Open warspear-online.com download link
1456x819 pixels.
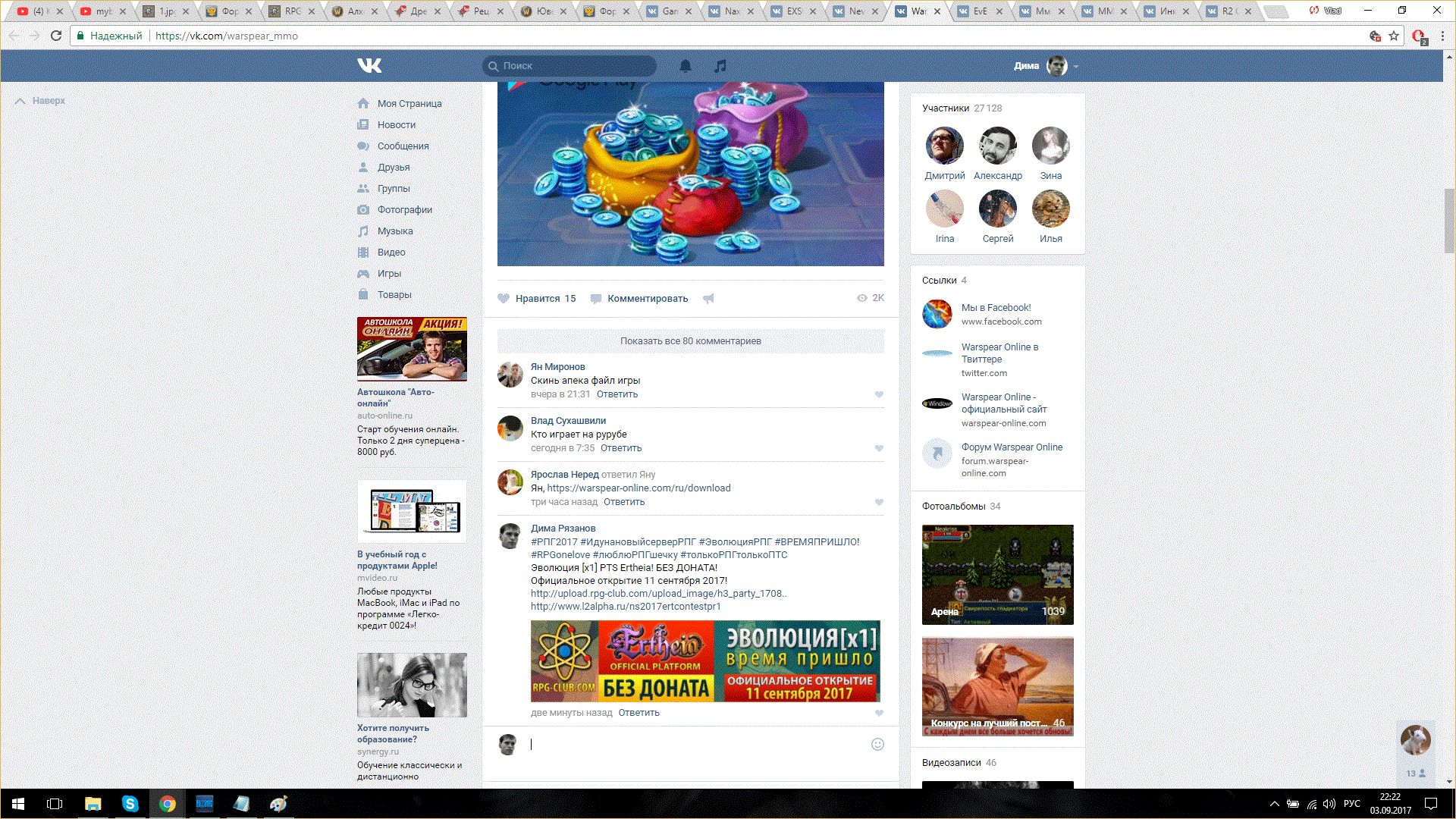coord(639,488)
